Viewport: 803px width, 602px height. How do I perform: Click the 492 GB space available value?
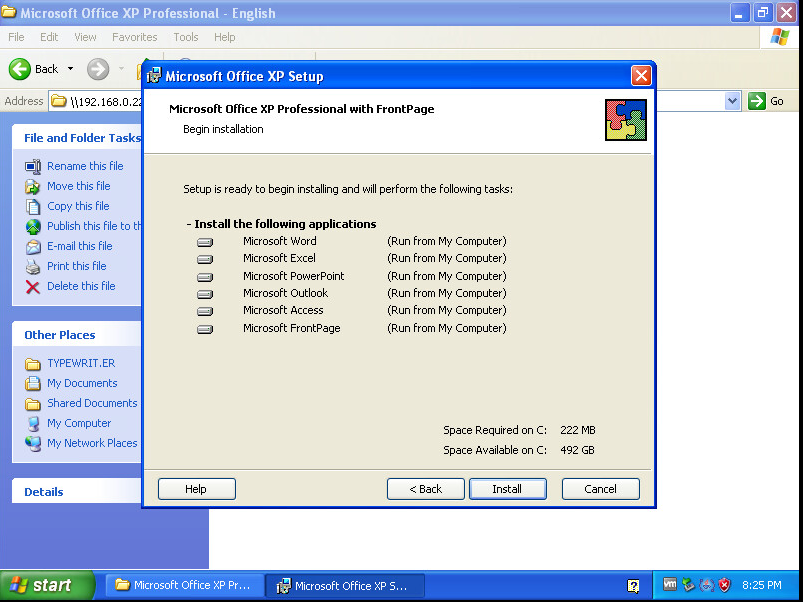click(x=577, y=450)
